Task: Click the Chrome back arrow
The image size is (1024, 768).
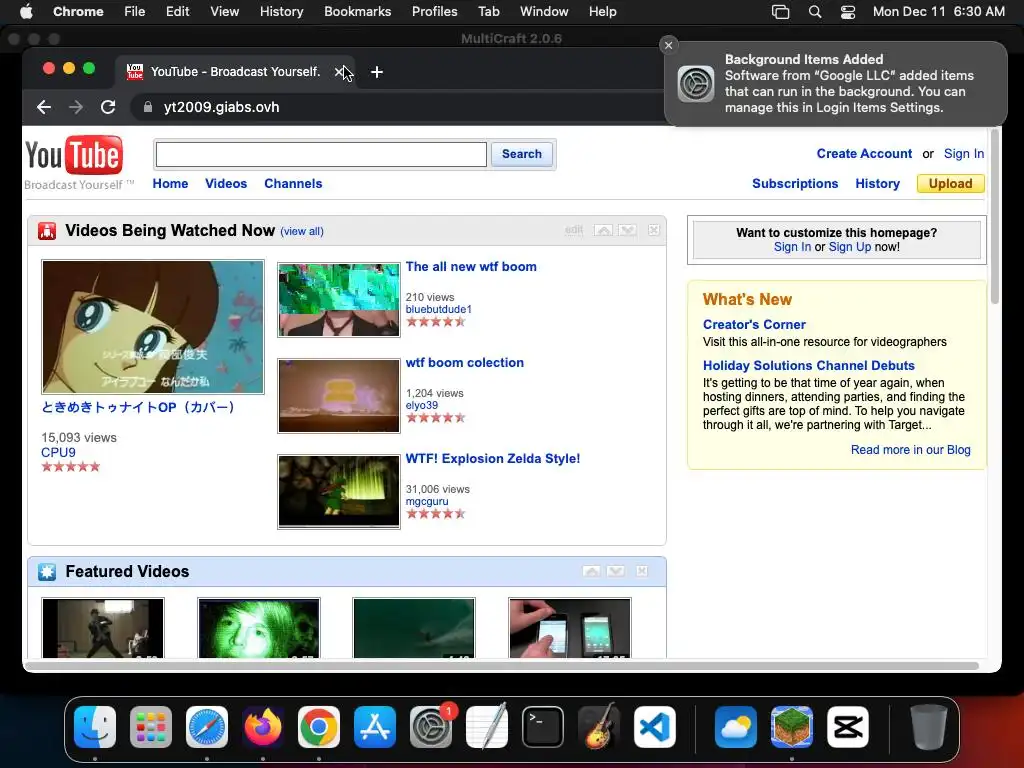Action: point(44,107)
